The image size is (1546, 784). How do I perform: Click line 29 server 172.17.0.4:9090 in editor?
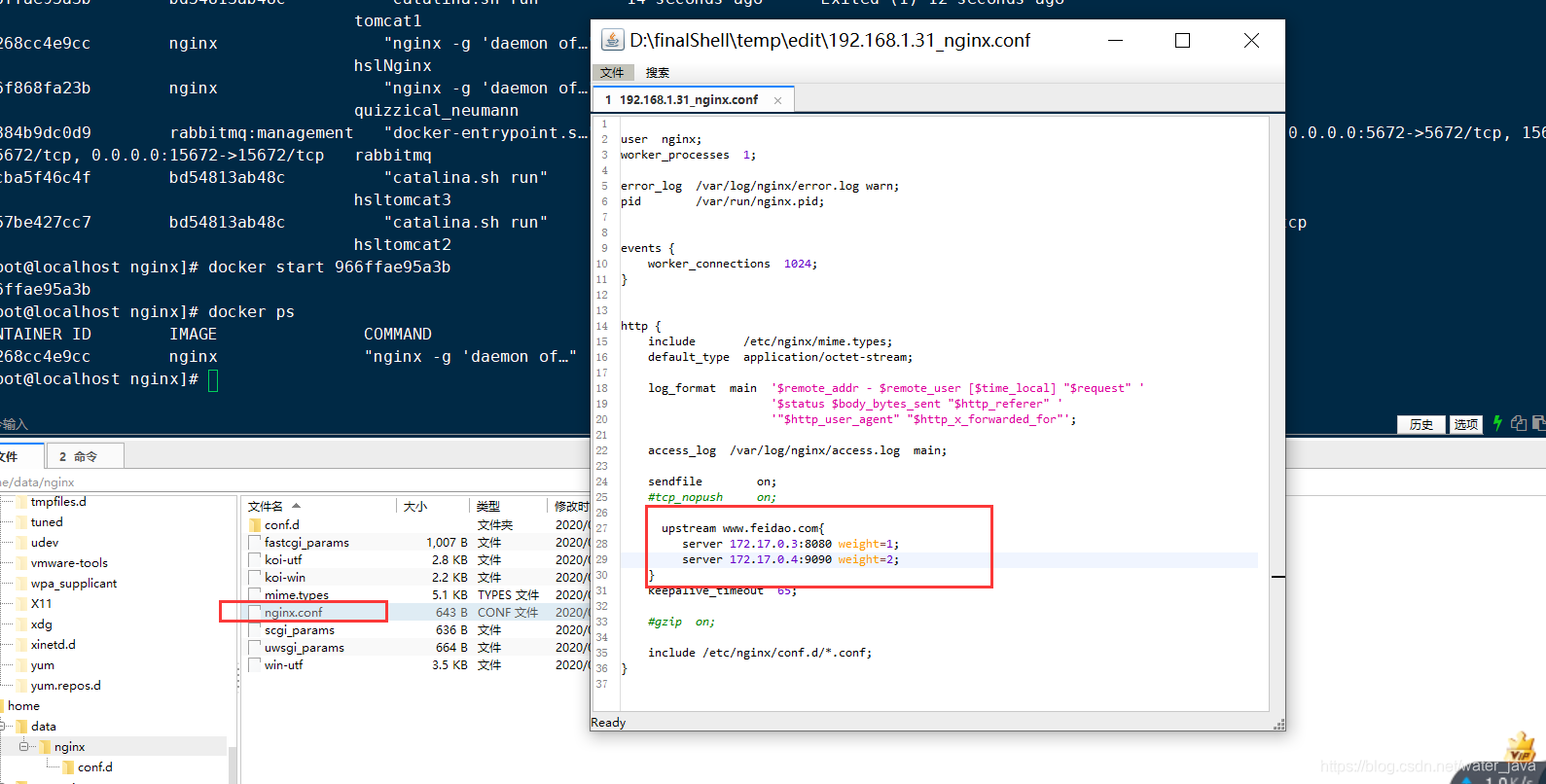point(790,559)
